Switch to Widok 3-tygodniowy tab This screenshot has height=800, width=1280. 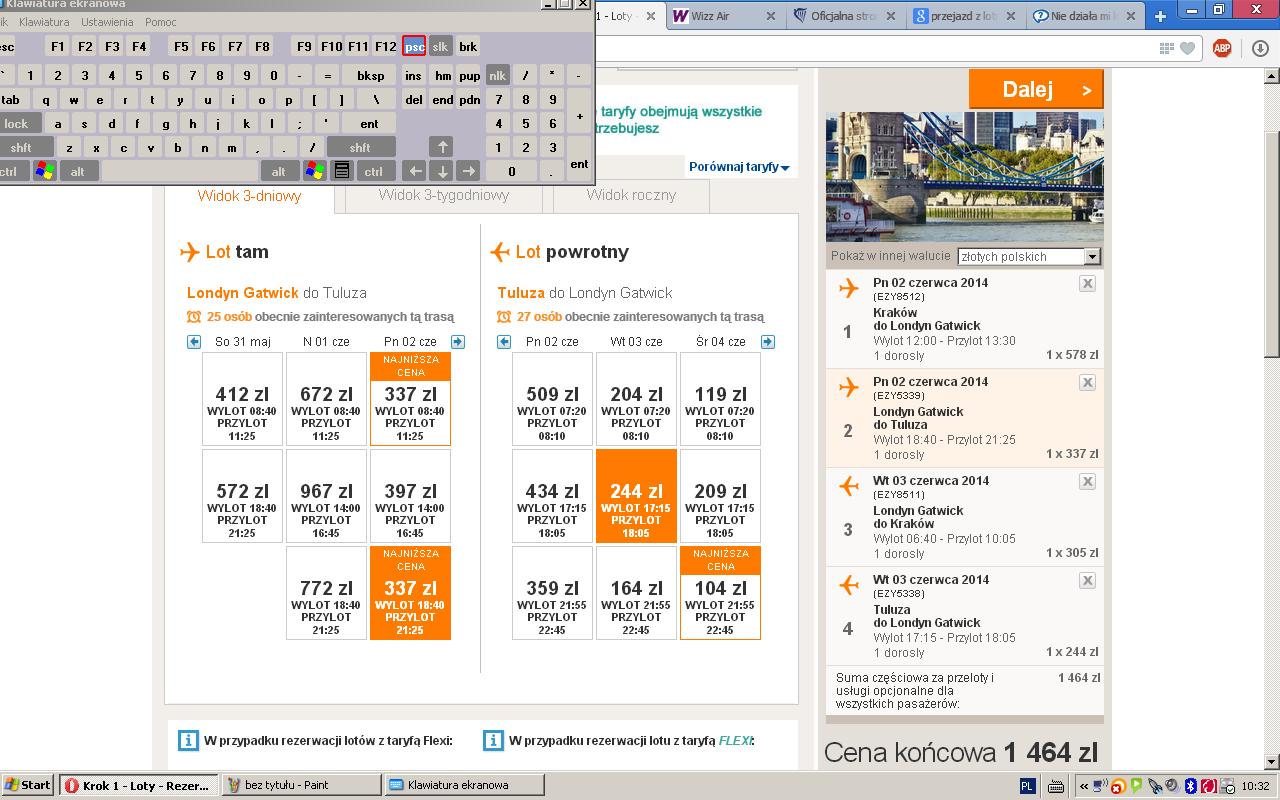pos(444,195)
